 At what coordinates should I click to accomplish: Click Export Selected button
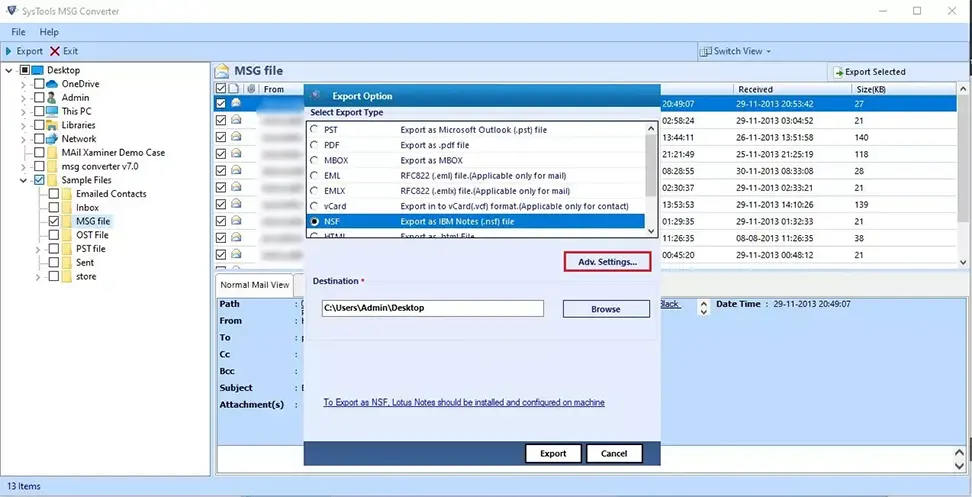869,72
